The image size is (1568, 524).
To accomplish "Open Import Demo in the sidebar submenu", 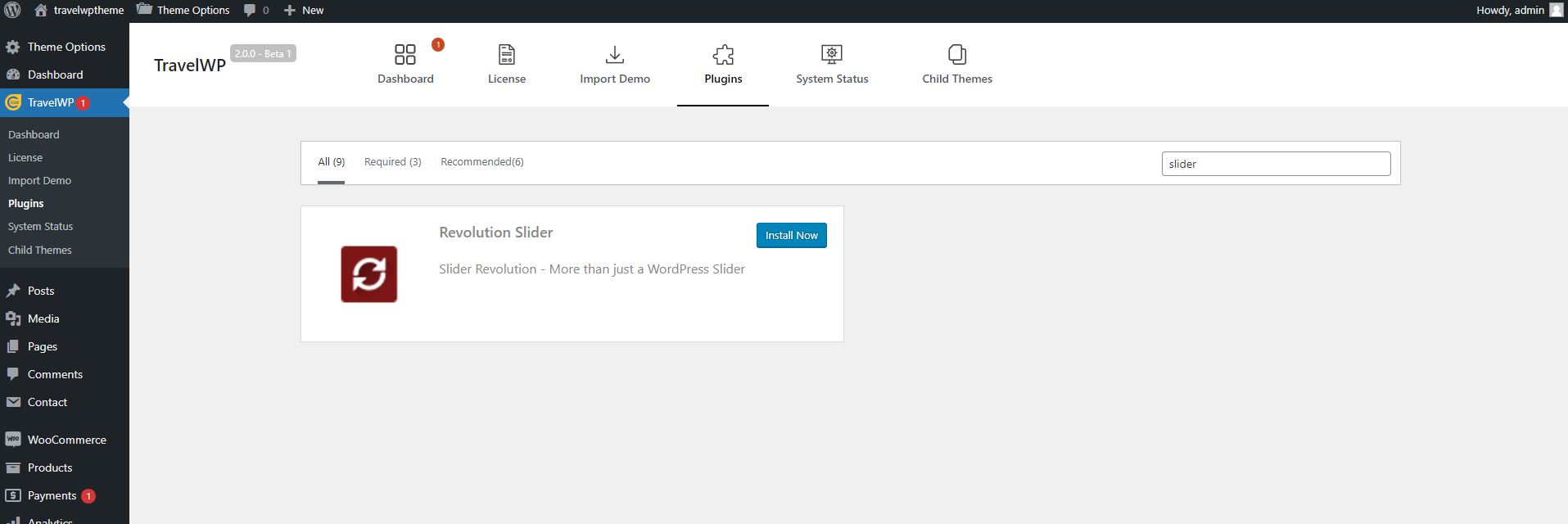I will (x=39, y=180).
